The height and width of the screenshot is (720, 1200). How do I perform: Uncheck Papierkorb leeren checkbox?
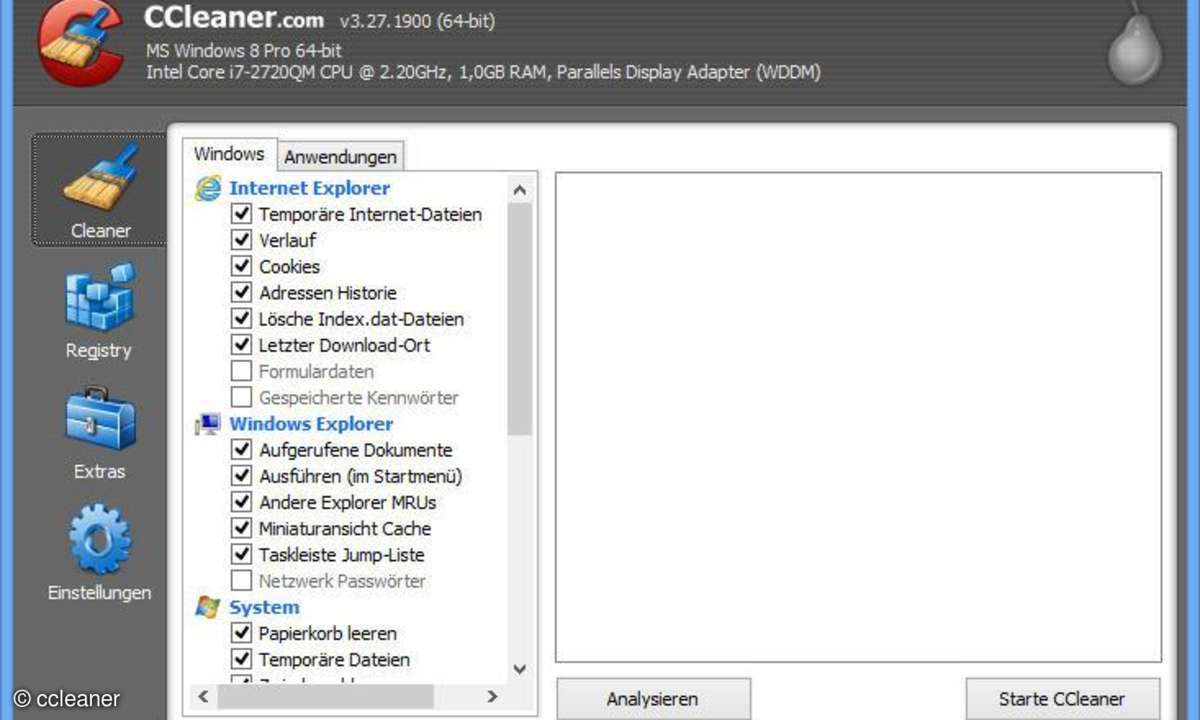coord(241,633)
